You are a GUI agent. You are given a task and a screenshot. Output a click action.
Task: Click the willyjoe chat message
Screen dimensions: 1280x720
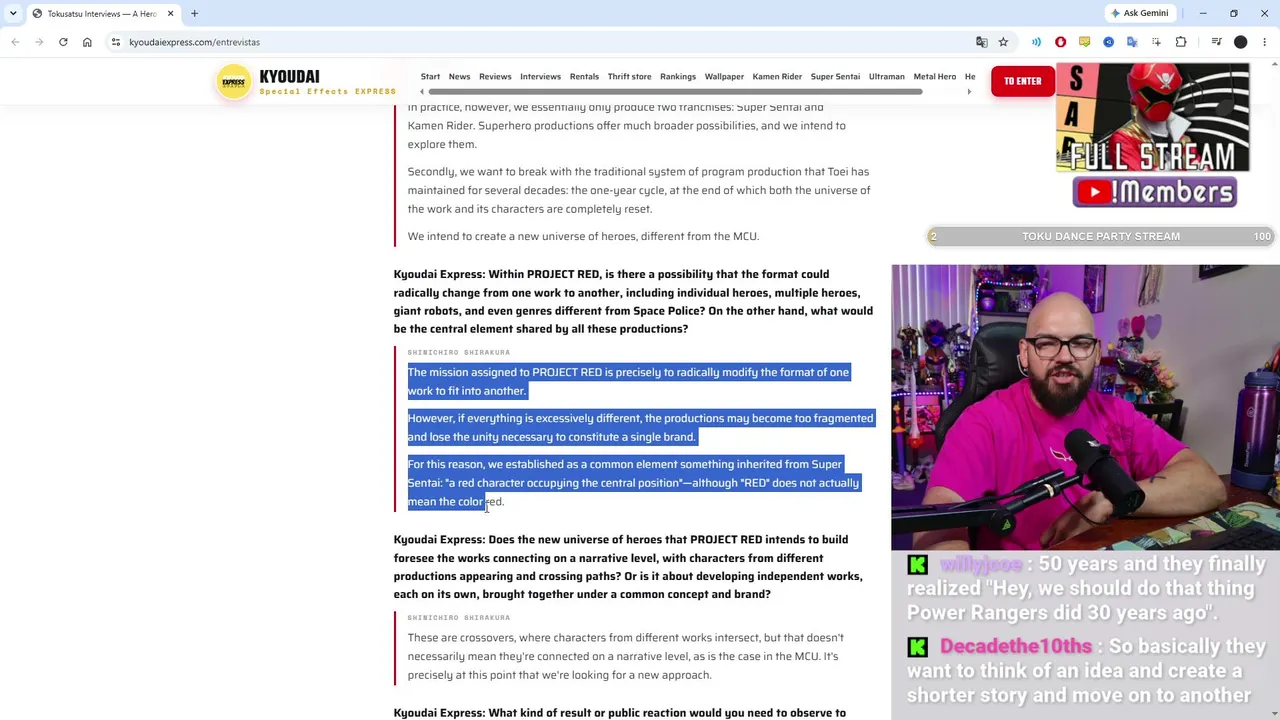point(1085,588)
